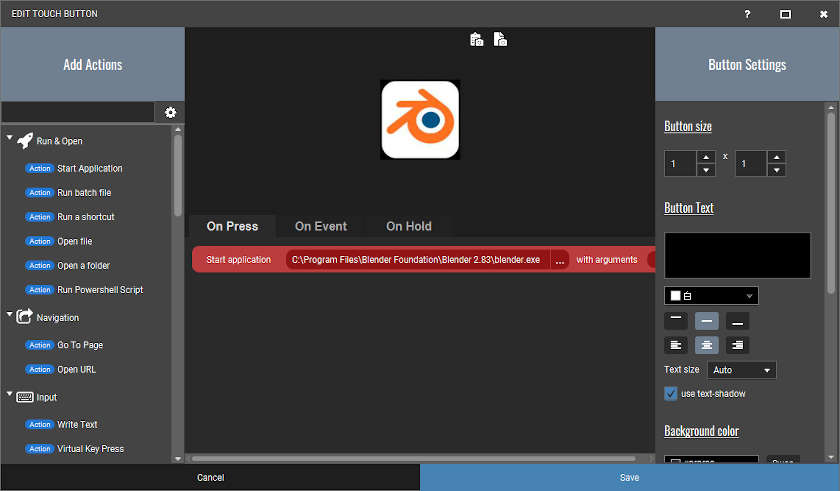840x491 pixels.
Task: Open the Text size Auto dropdown
Action: (742, 370)
